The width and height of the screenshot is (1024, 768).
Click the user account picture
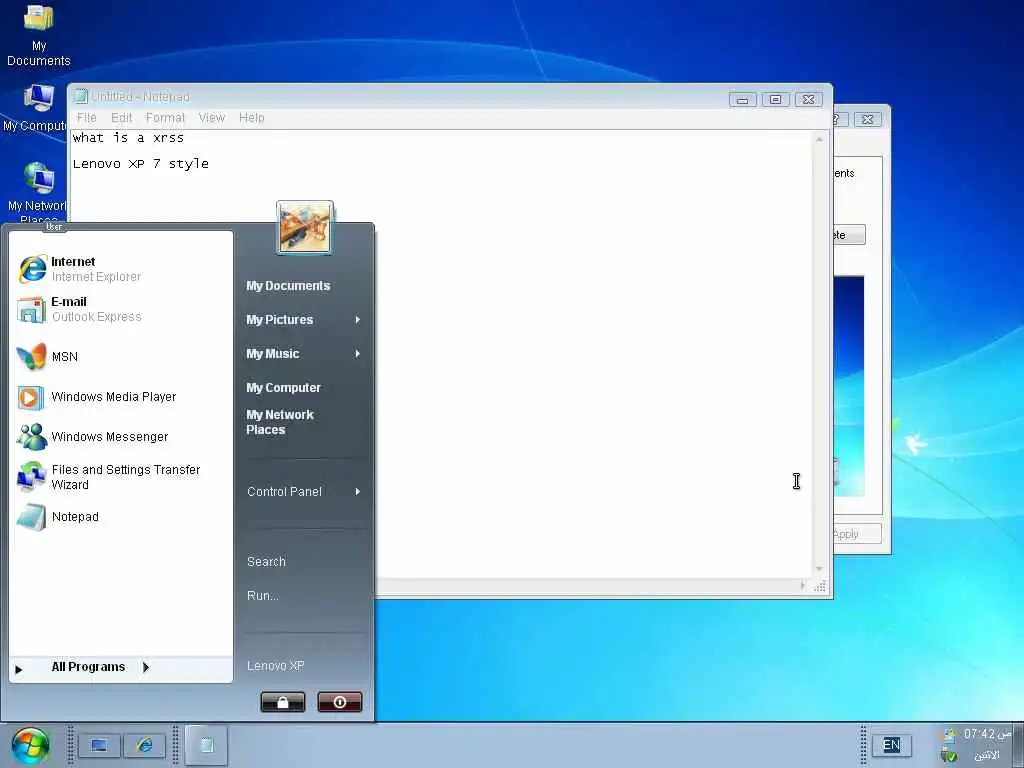coord(305,227)
